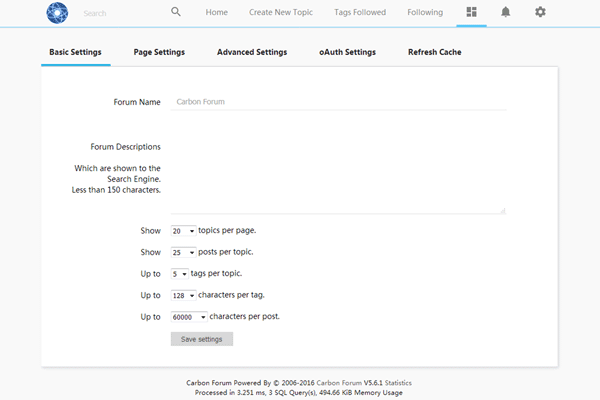This screenshot has height=400, width=600.
Task: Expand the topics per page dropdown
Action: pos(184,230)
